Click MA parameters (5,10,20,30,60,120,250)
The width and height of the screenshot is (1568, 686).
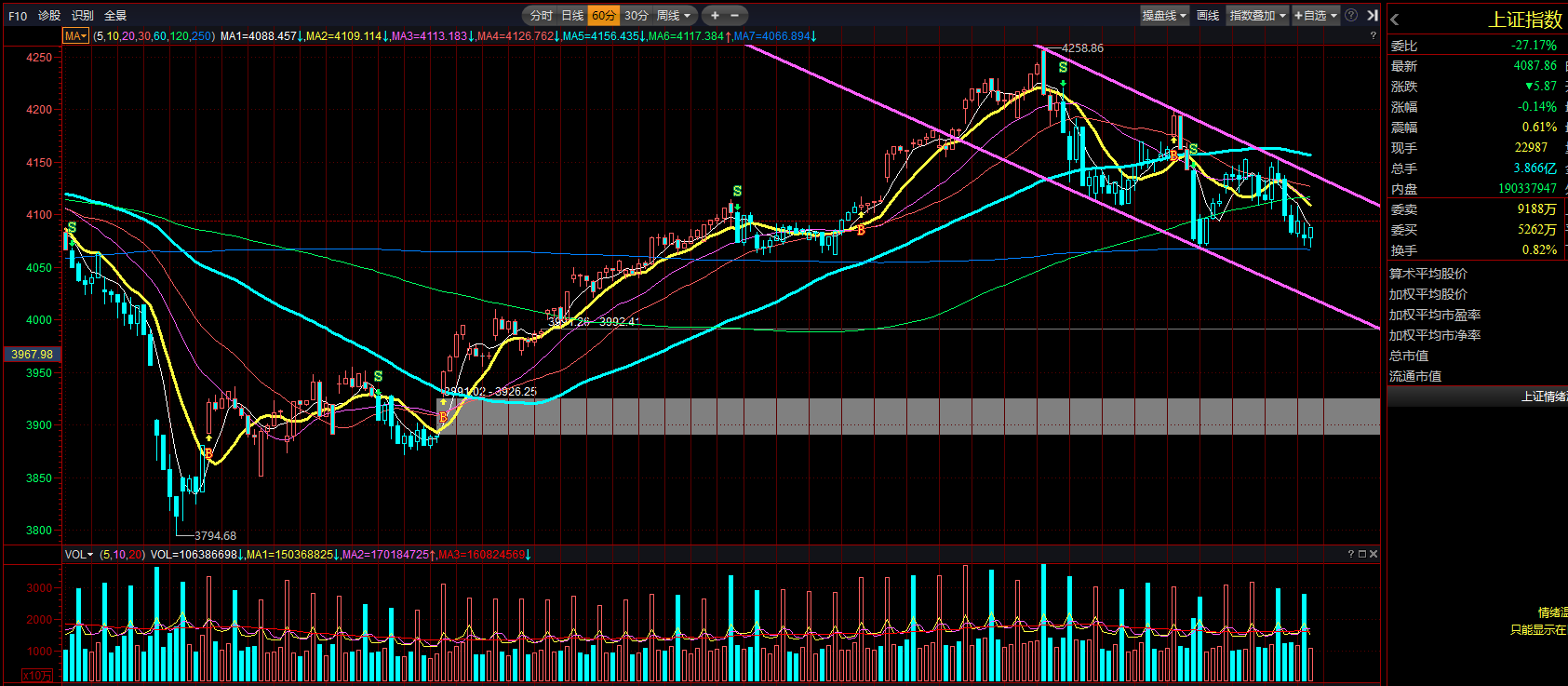click(x=154, y=36)
